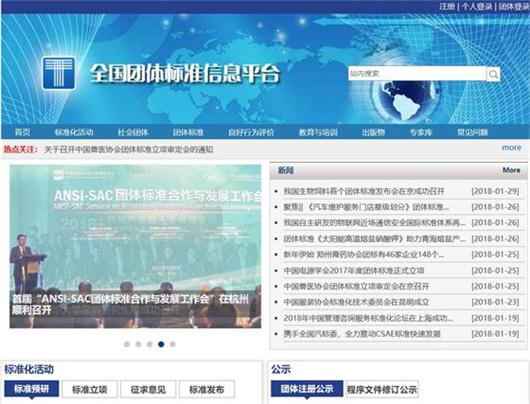
Task: Switch to 标准发布 tab
Action: pos(207,389)
